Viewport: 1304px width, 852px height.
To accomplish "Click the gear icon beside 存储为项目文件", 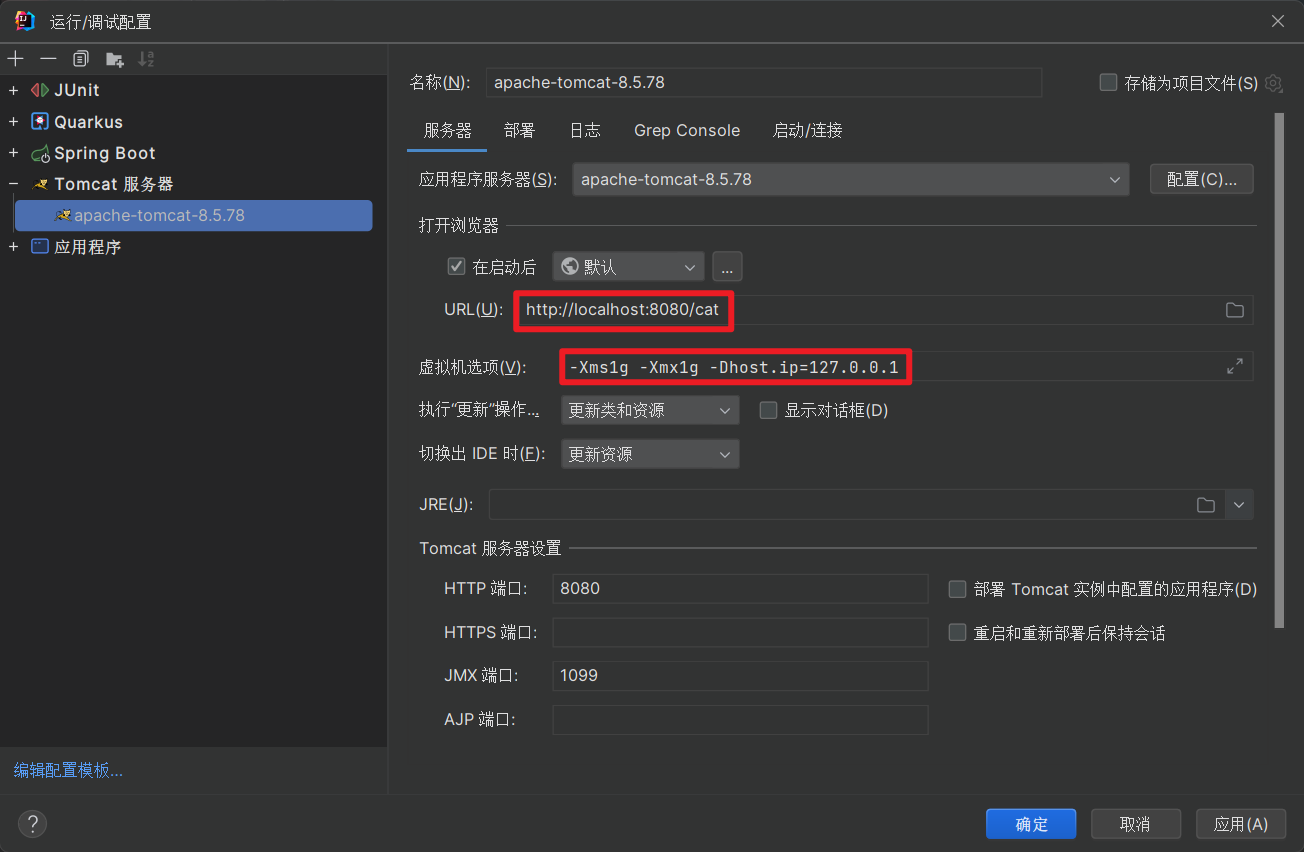I will click(1273, 83).
